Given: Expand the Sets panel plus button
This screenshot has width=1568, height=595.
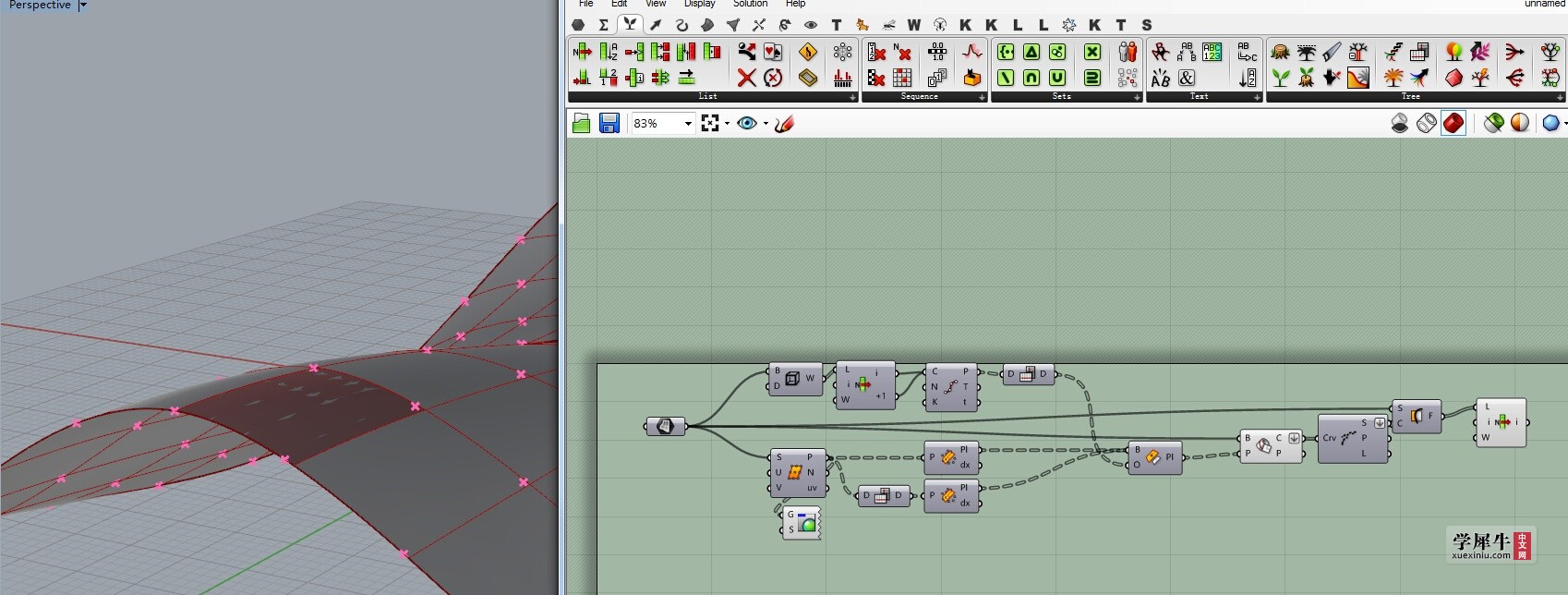Looking at the screenshot, I should pos(1137,97).
